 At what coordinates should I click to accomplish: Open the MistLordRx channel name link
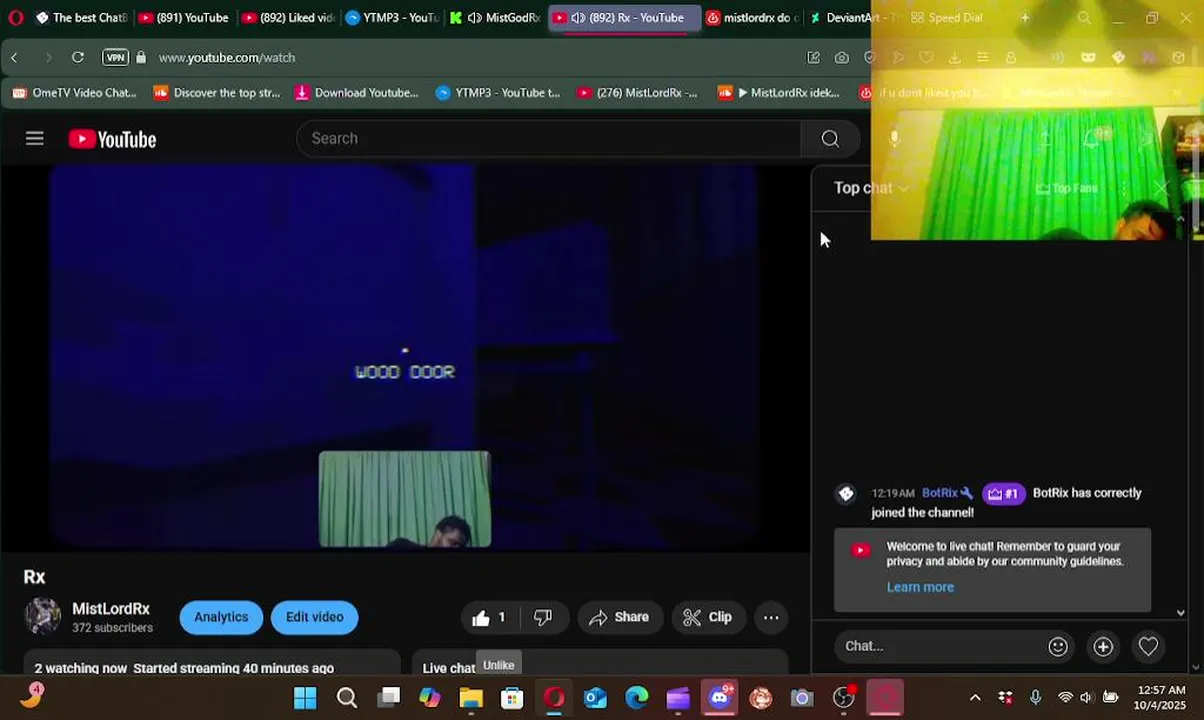tap(111, 609)
